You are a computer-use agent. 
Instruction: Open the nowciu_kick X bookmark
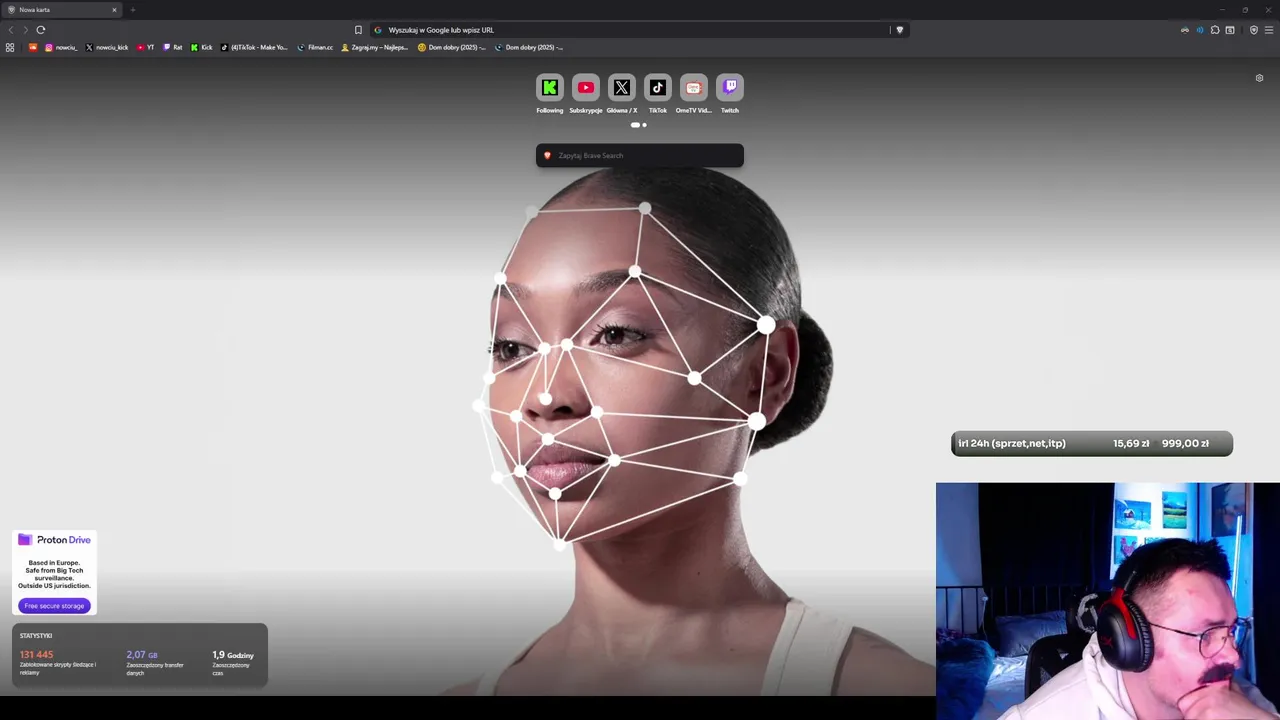coord(107,47)
